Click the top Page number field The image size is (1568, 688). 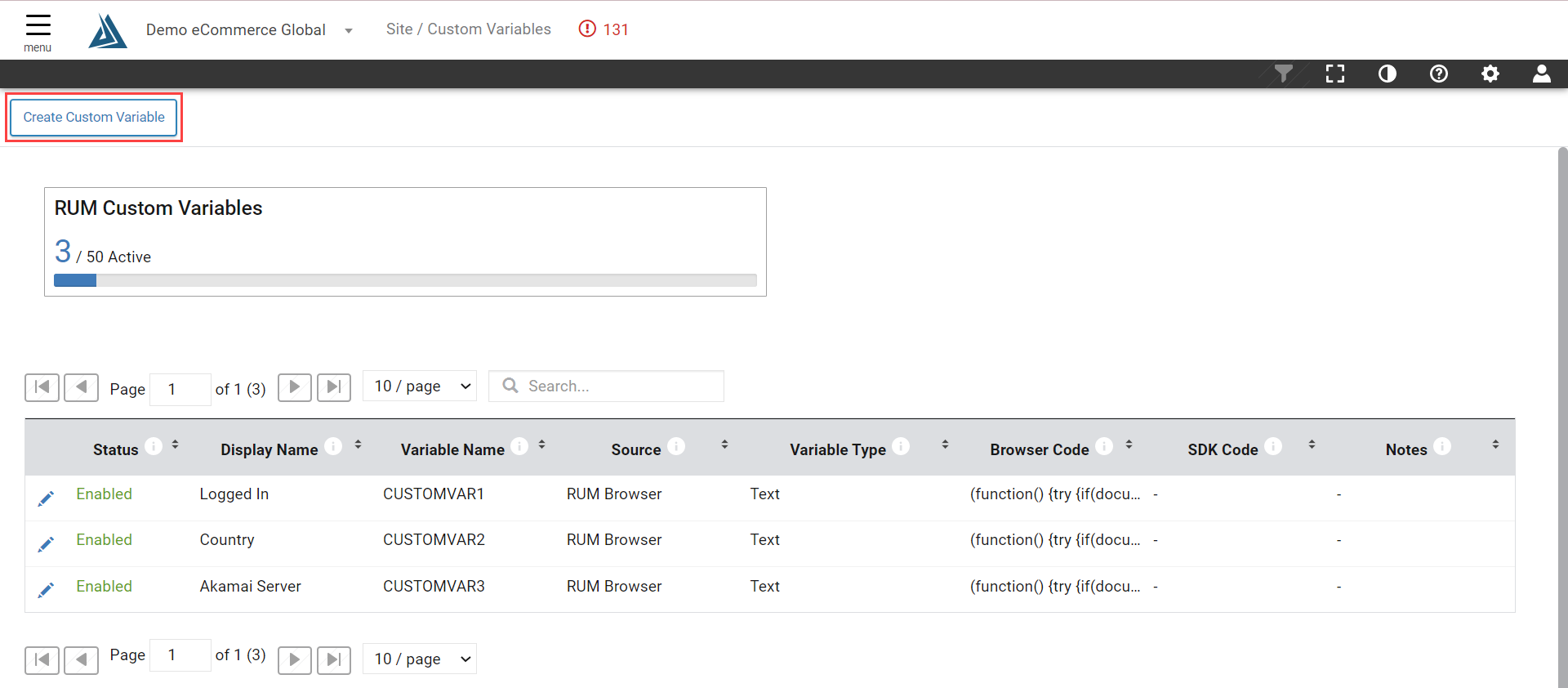[180, 389]
